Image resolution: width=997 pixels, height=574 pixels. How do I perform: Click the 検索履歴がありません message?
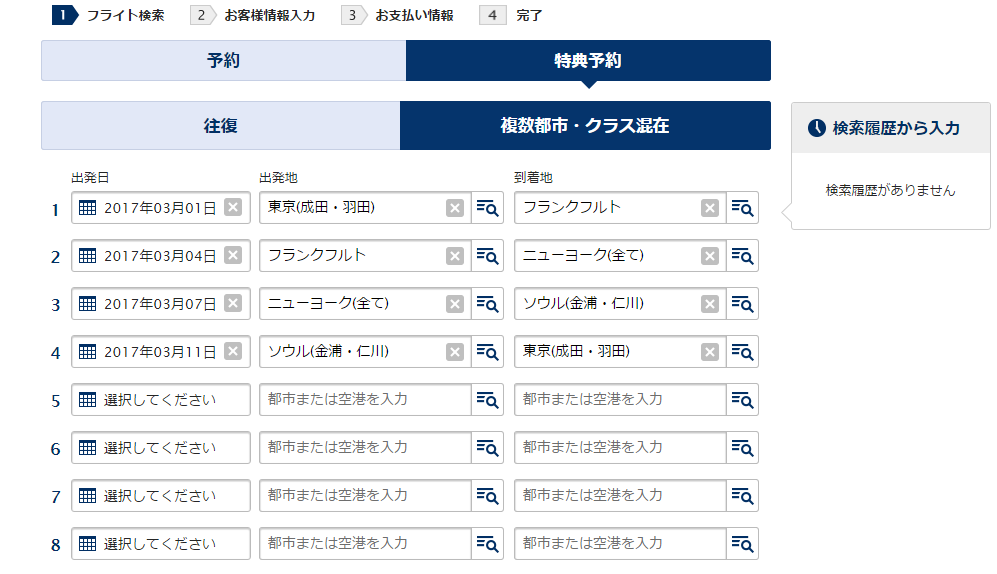click(x=890, y=190)
